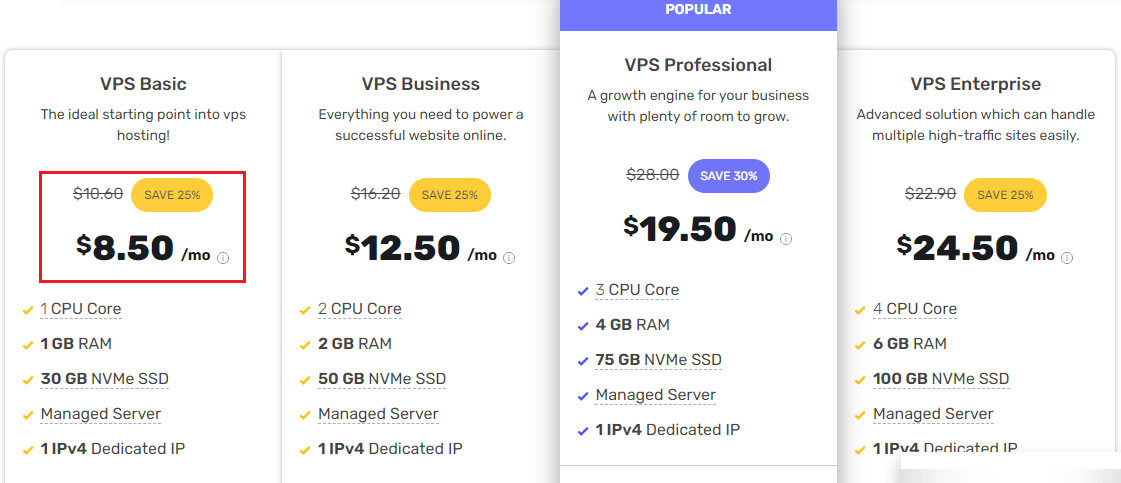Click the crossed-out $28.00 price
The image size is (1121, 483).
tap(653, 174)
